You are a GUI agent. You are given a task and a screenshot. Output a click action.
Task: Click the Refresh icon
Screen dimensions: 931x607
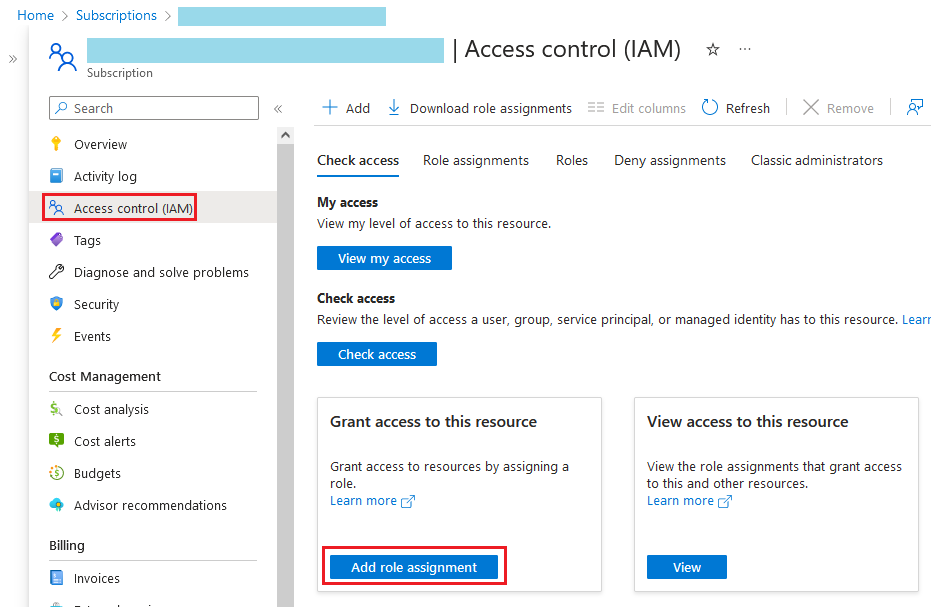(710, 108)
